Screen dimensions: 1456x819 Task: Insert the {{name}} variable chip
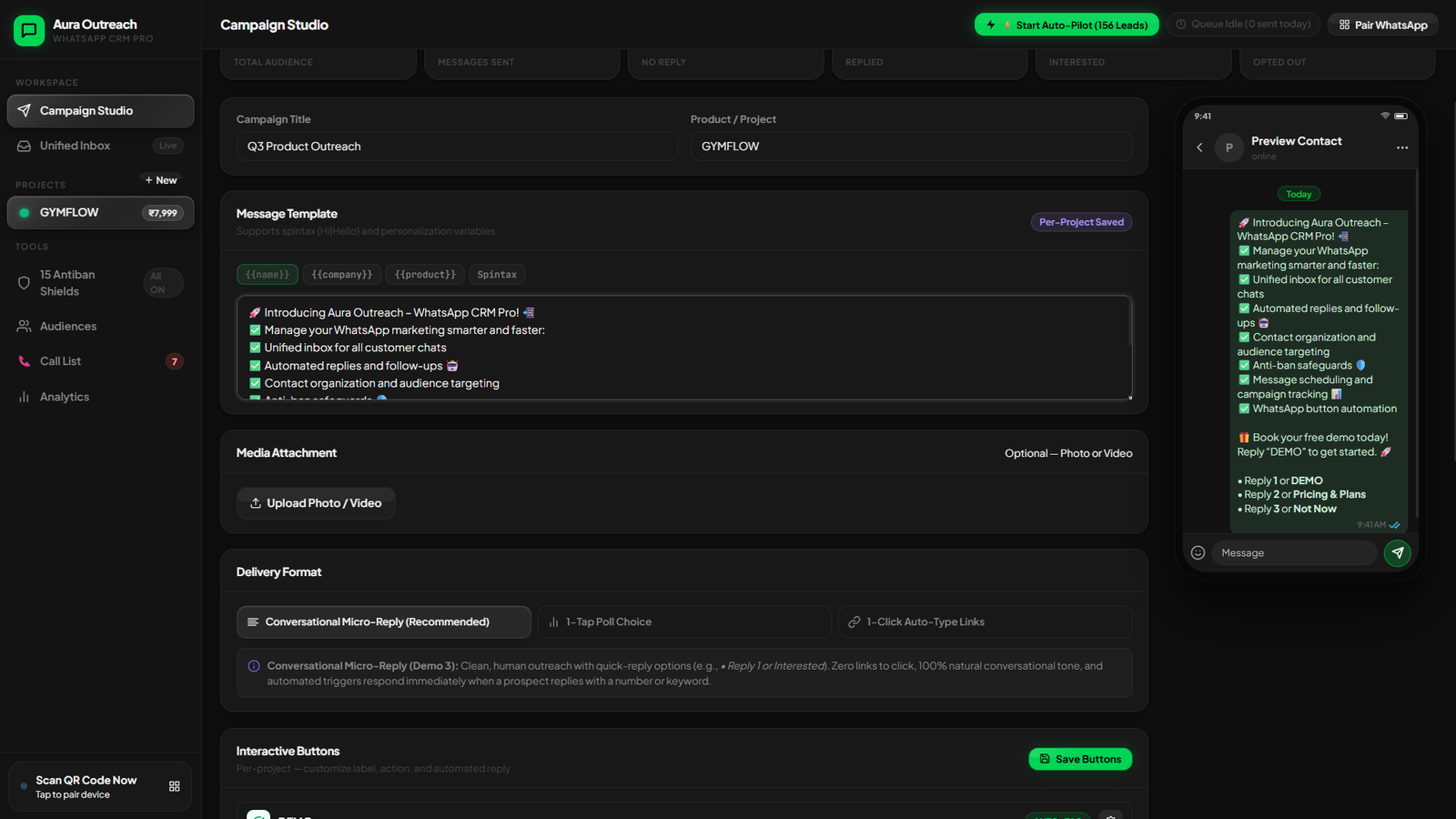268,275
